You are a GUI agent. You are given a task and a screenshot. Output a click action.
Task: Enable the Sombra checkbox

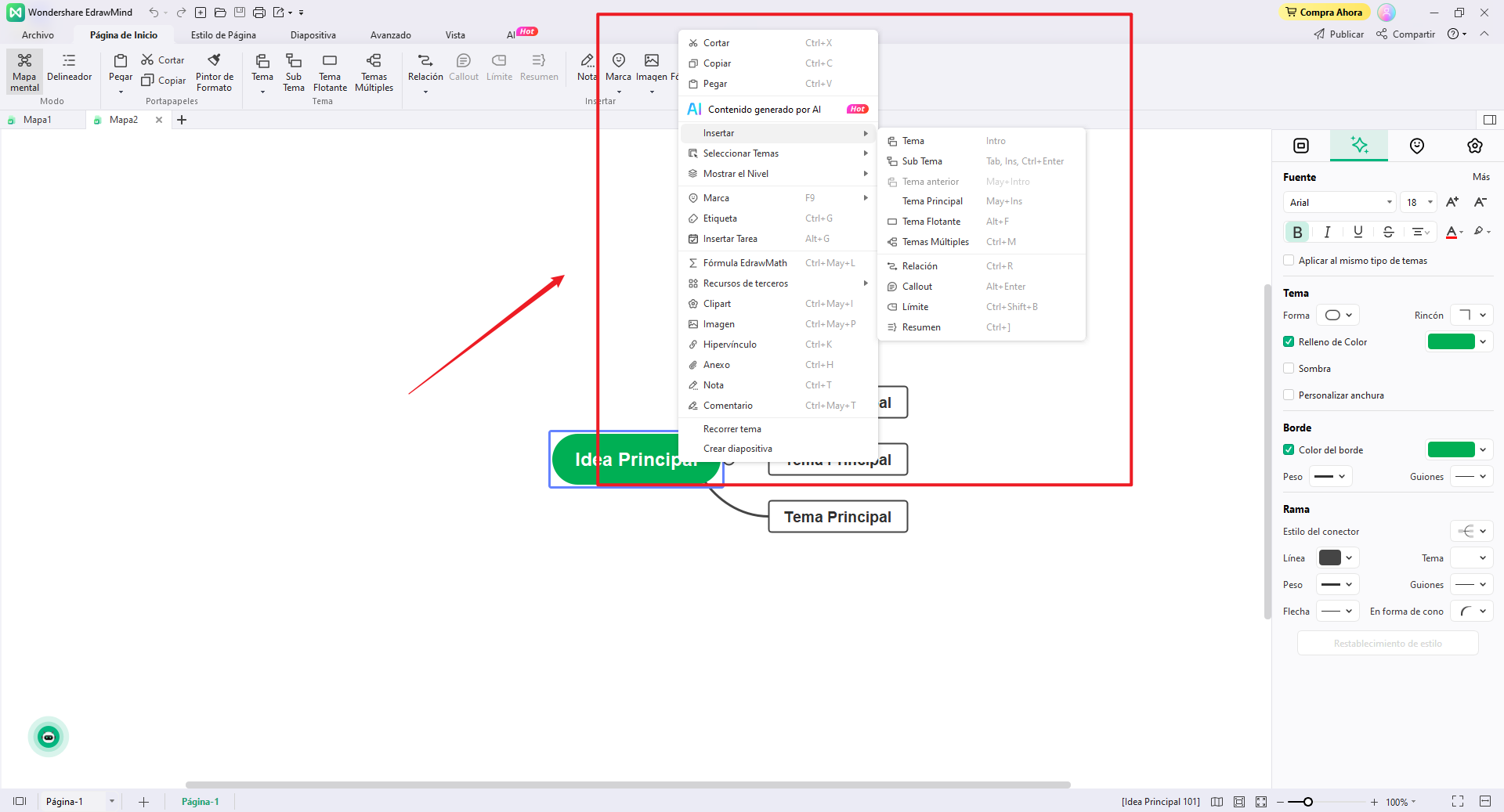point(1289,369)
